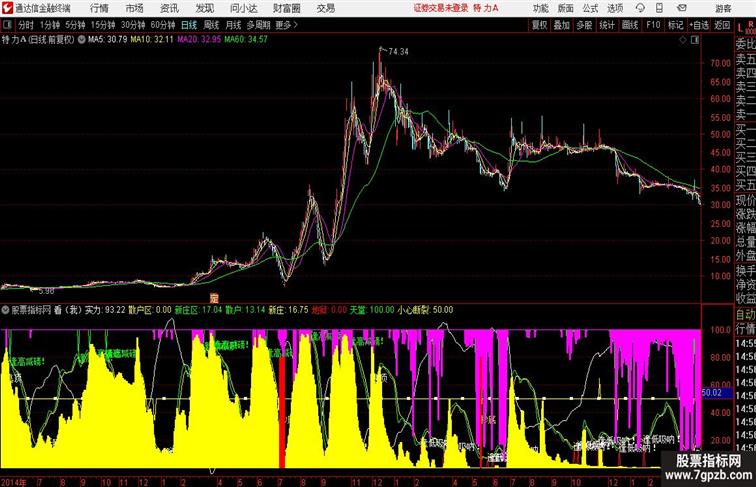Click the 实力: 93.22 indicator value

tap(105, 310)
